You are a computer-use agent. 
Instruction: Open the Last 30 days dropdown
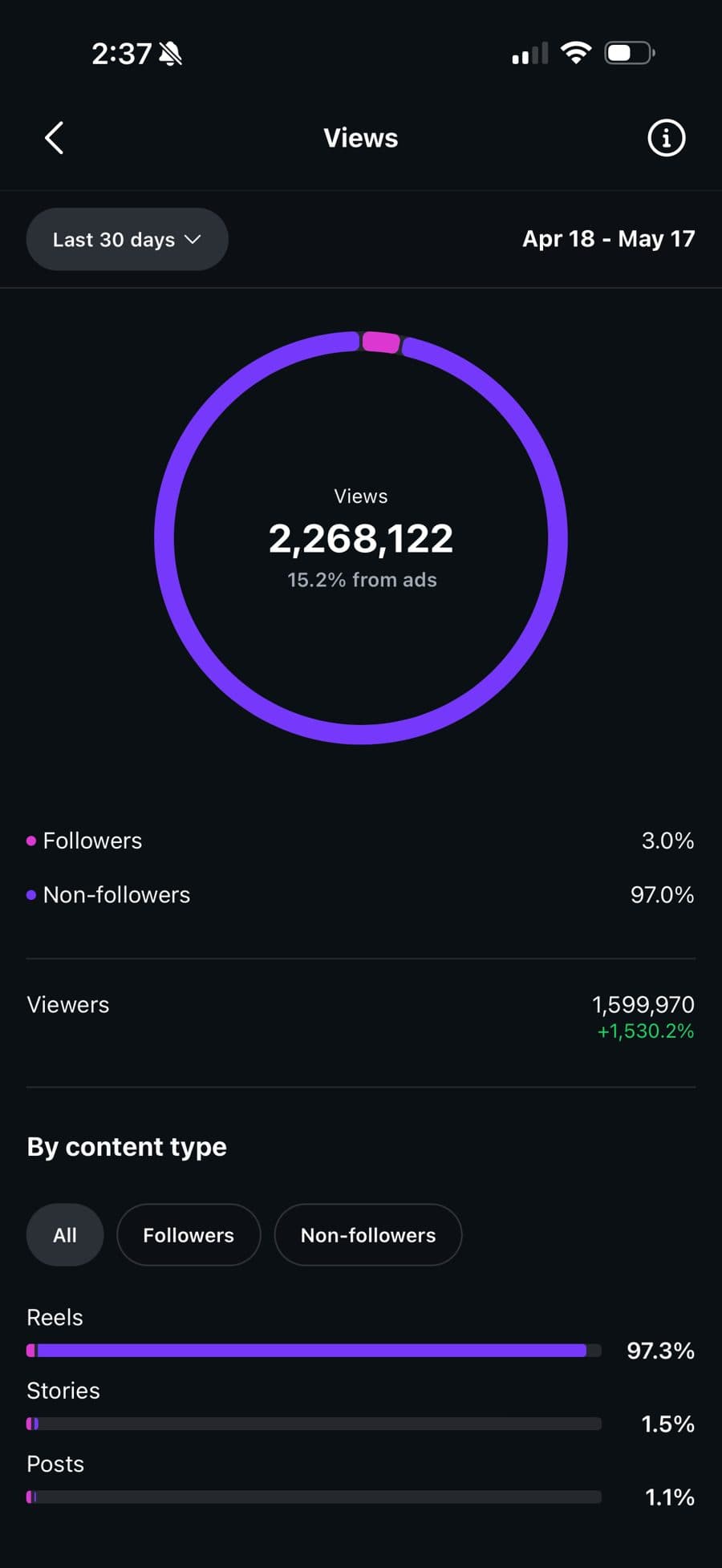[127, 239]
